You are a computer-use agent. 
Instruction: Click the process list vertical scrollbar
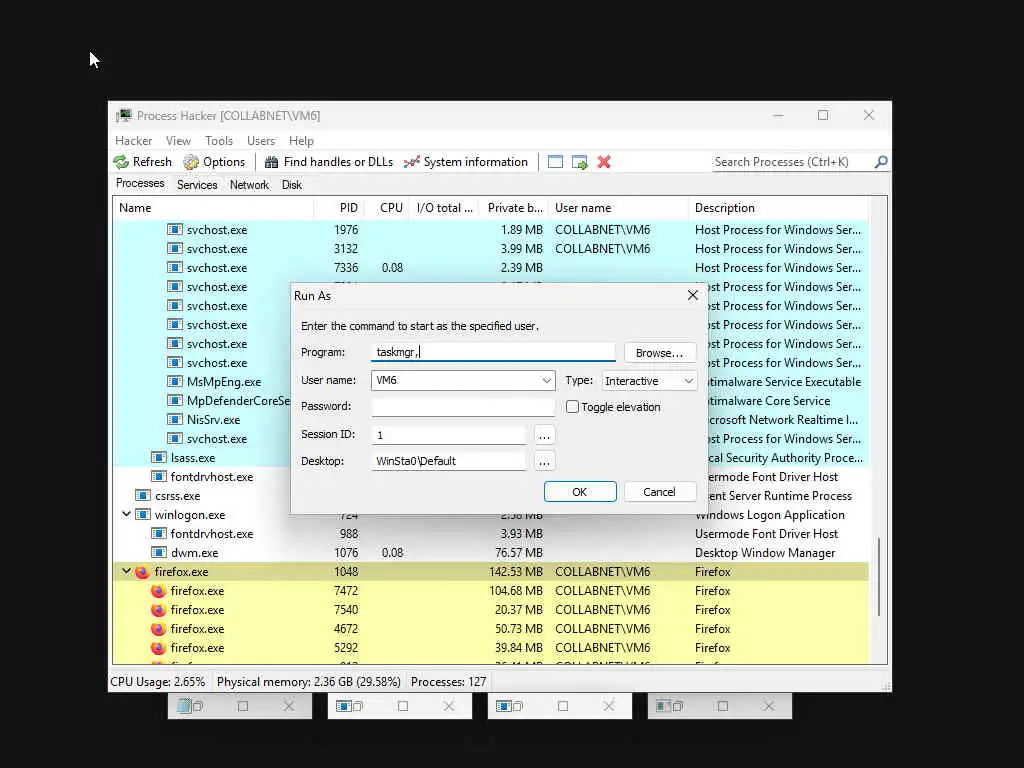pos(880,575)
